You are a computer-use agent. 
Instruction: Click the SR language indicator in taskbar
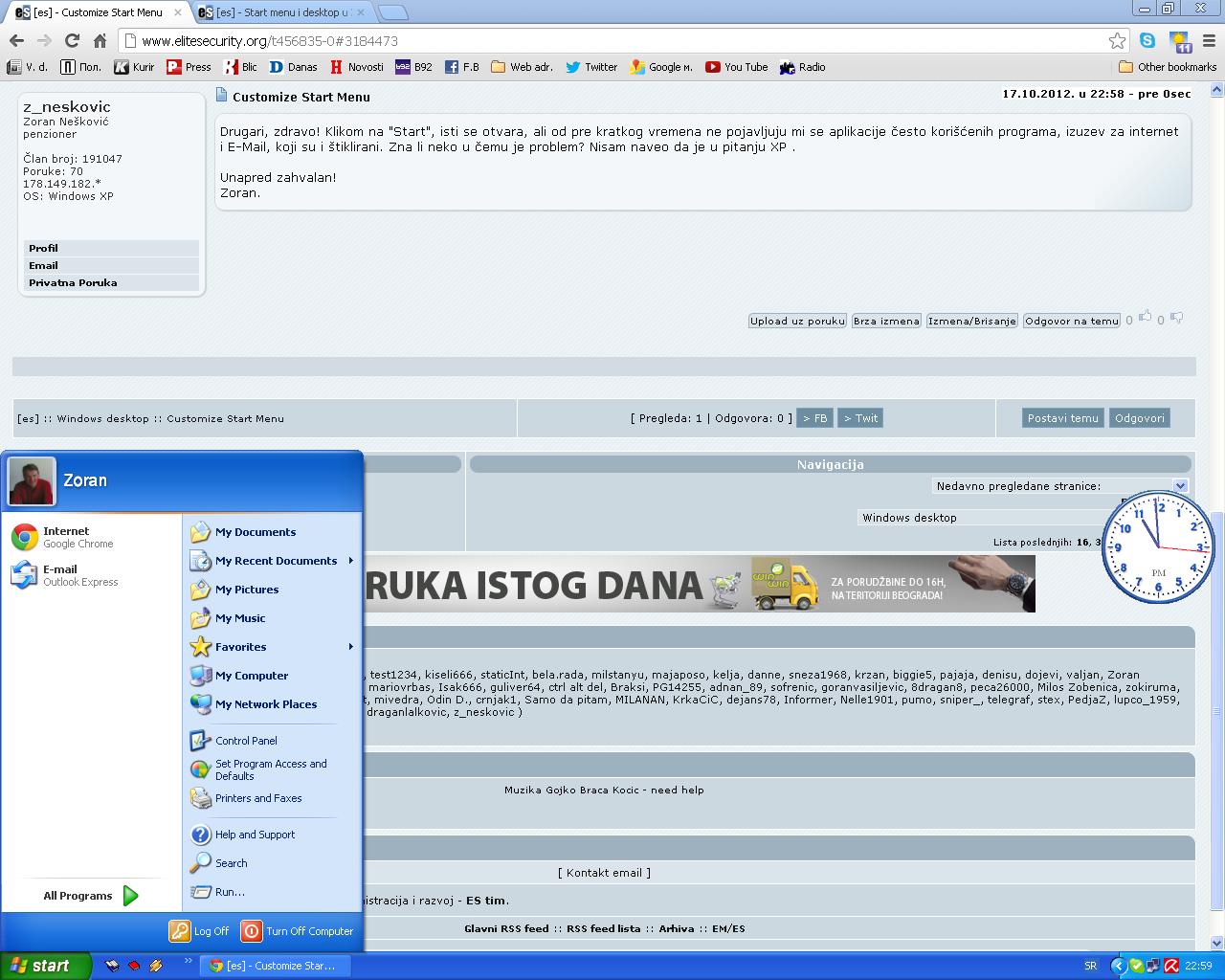pyautogui.click(x=1090, y=966)
